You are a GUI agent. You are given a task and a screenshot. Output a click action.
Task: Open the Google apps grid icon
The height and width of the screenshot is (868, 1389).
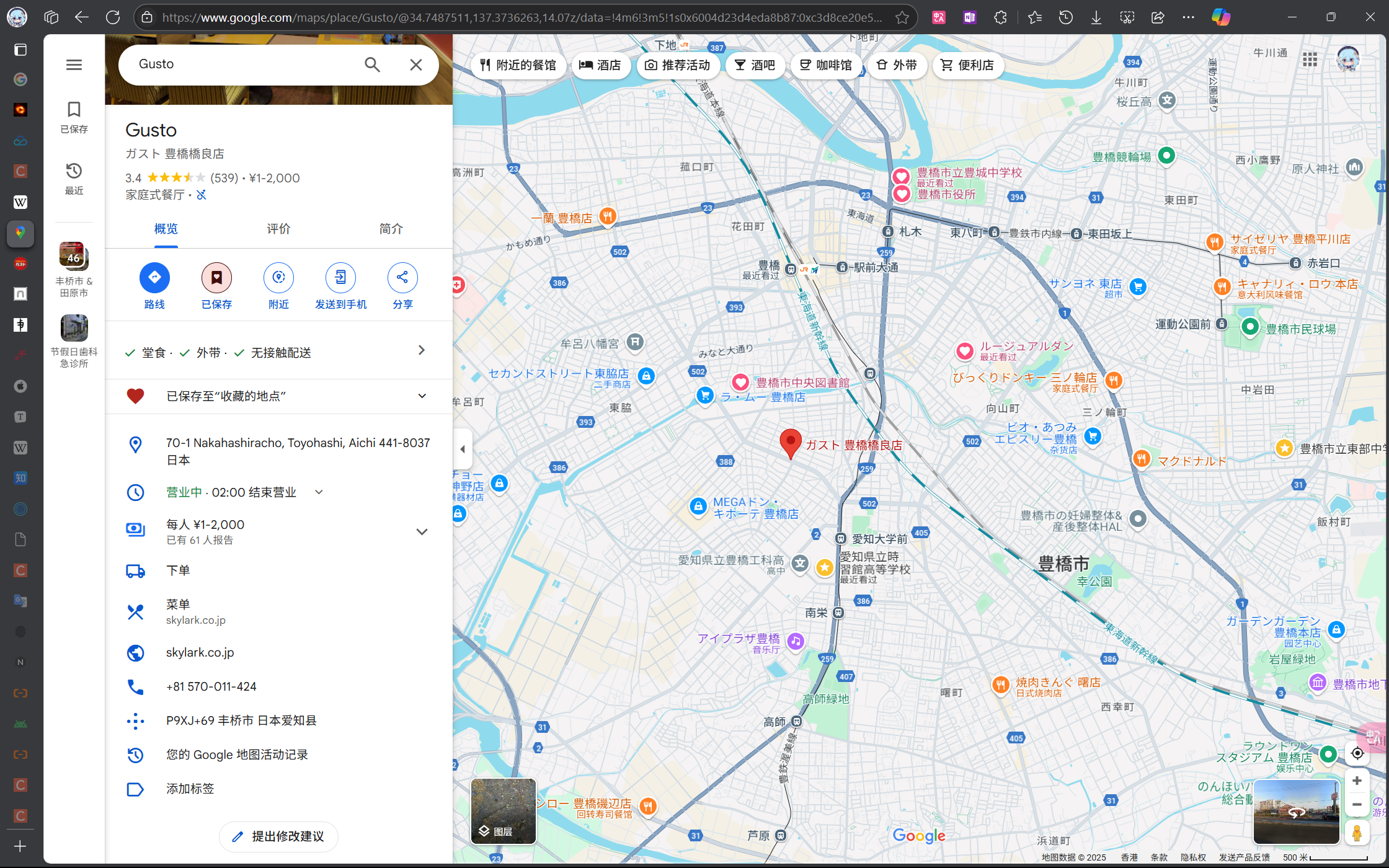point(1310,60)
